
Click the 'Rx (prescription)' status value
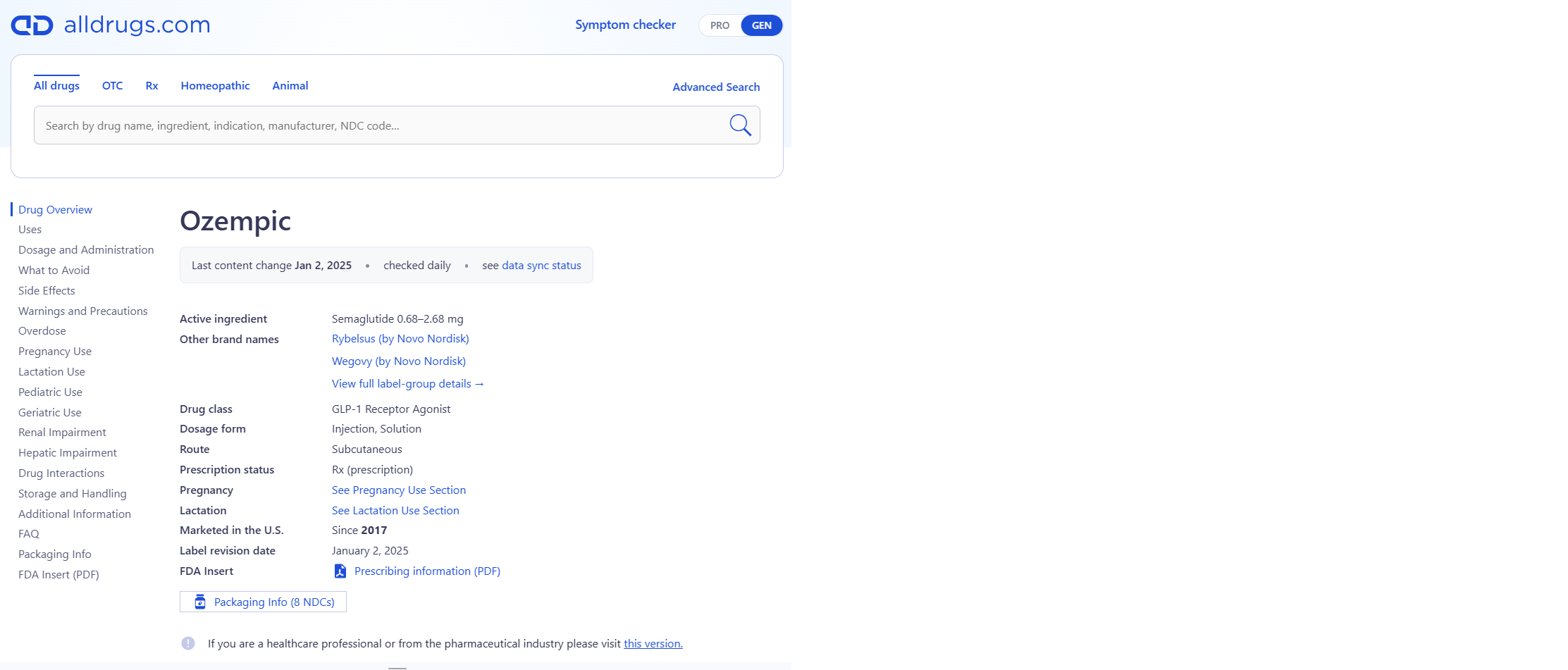pyautogui.click(x=372, y=470)
